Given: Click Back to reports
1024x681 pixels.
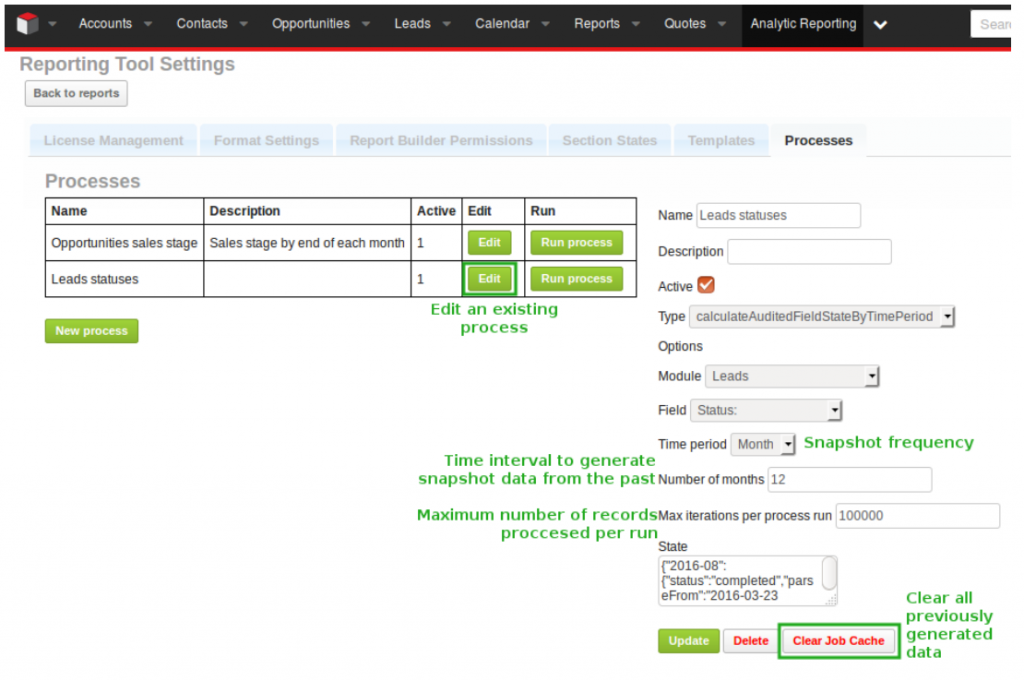Looking at the screenshot, I should click(75, 93).
